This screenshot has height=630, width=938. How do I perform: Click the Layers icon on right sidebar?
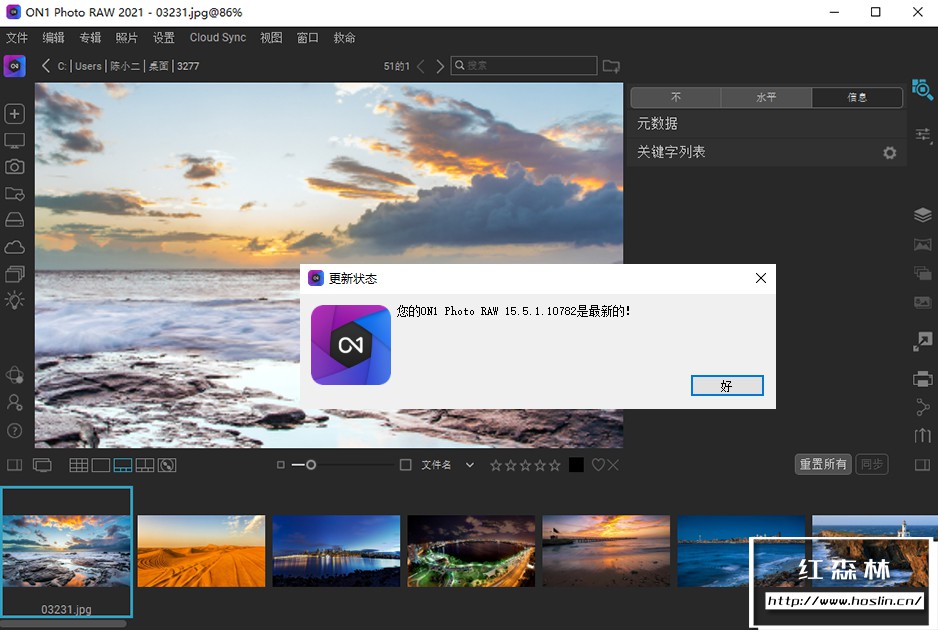tap(922, 215)
